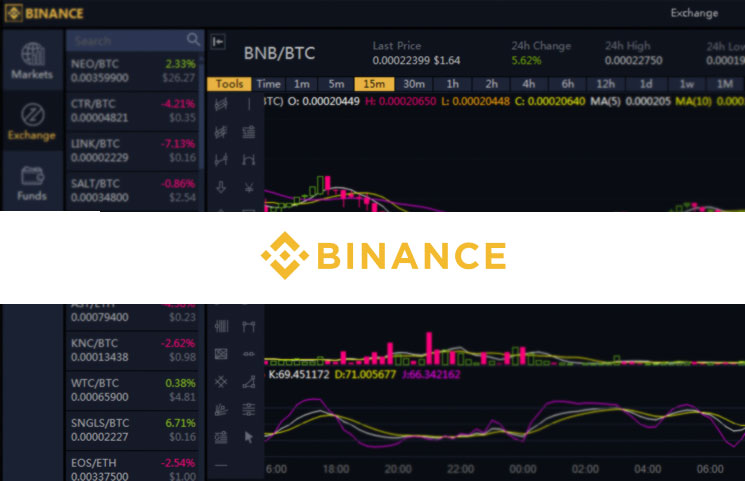
Task: Click the D:71.005677 indicator value
Action: 365,375
